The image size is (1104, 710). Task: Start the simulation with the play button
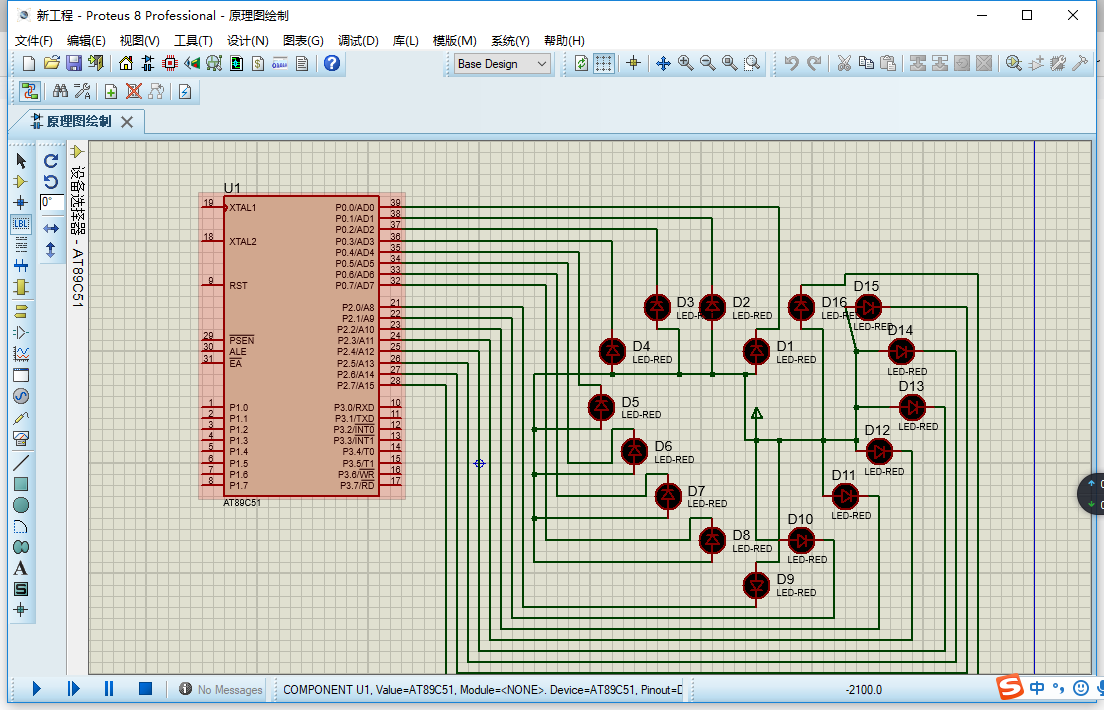point(37,689)
